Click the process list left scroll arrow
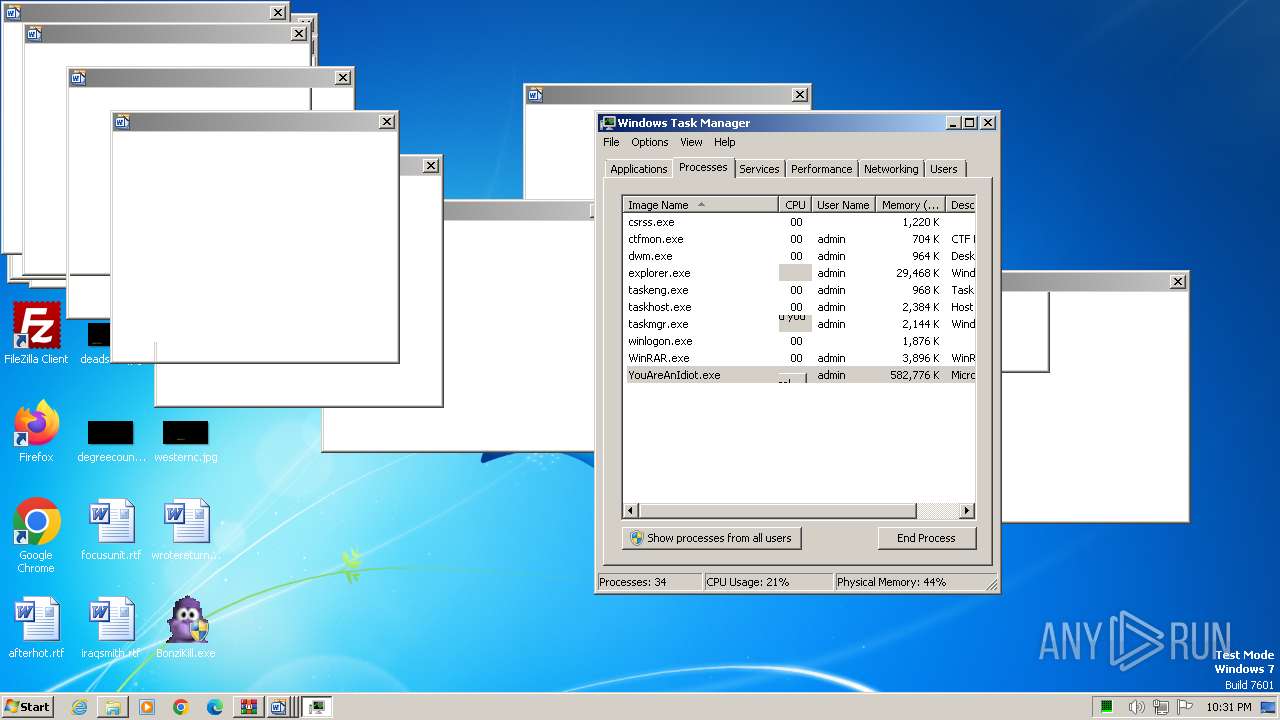 pos(631,511)
